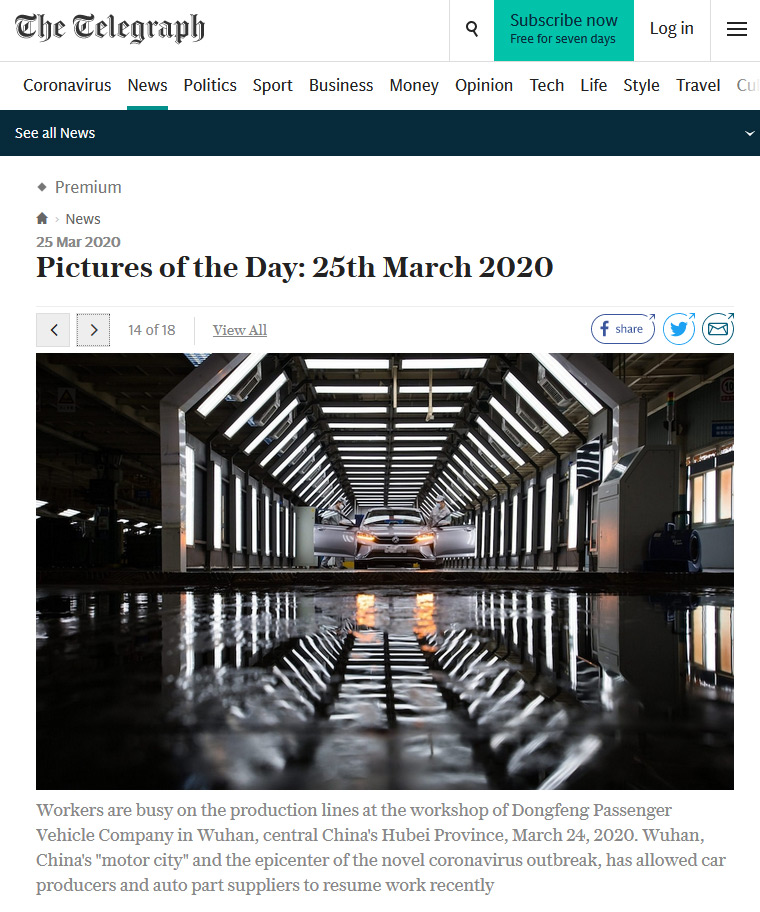Click the Subscribe now button
The image size is (760, 912).
pyautogui.click(x=563, y=30)
